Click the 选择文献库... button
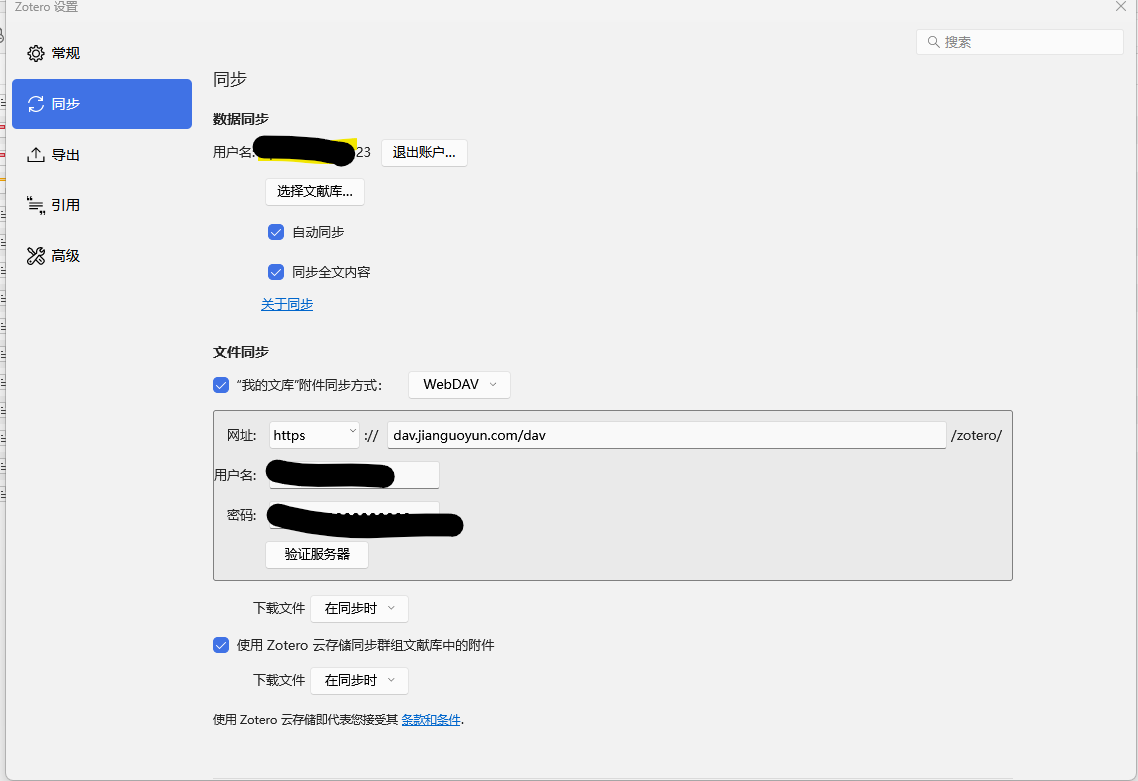 (x=315, y=192)
